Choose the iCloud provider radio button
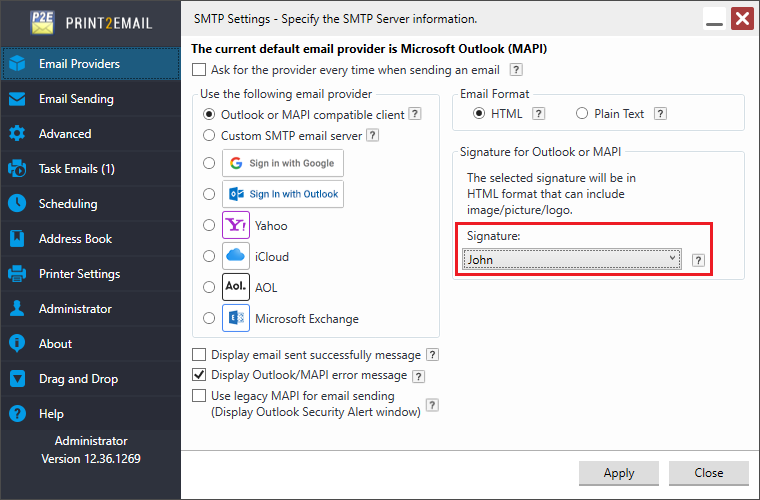 coord(209,256)
